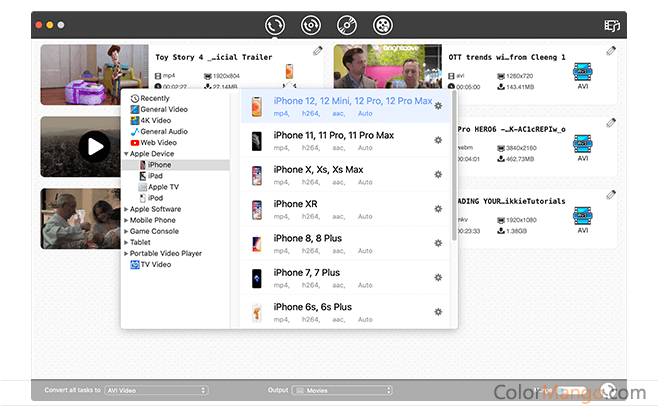
Task: Click the preset list vertical scrollbar
Action: [x=454, y=167]
